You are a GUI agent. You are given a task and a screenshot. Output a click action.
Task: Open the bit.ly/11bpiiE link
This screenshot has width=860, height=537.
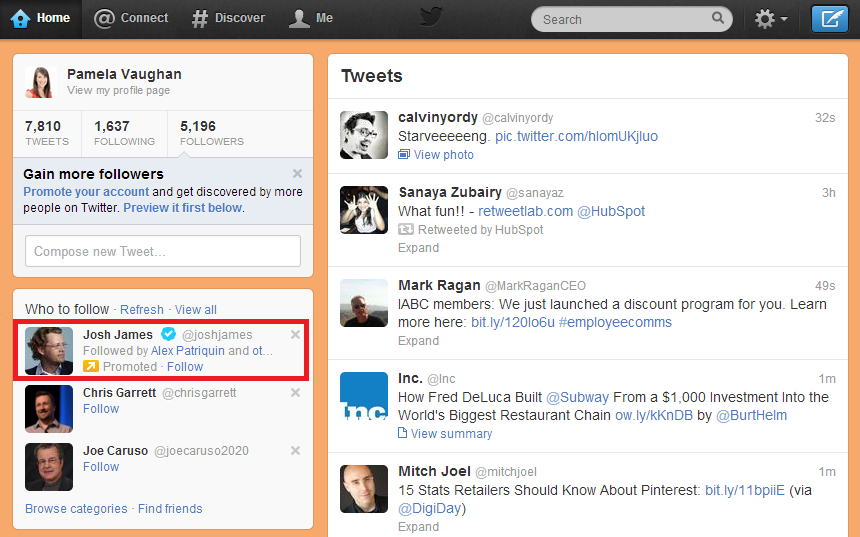(x=745, y=490)
